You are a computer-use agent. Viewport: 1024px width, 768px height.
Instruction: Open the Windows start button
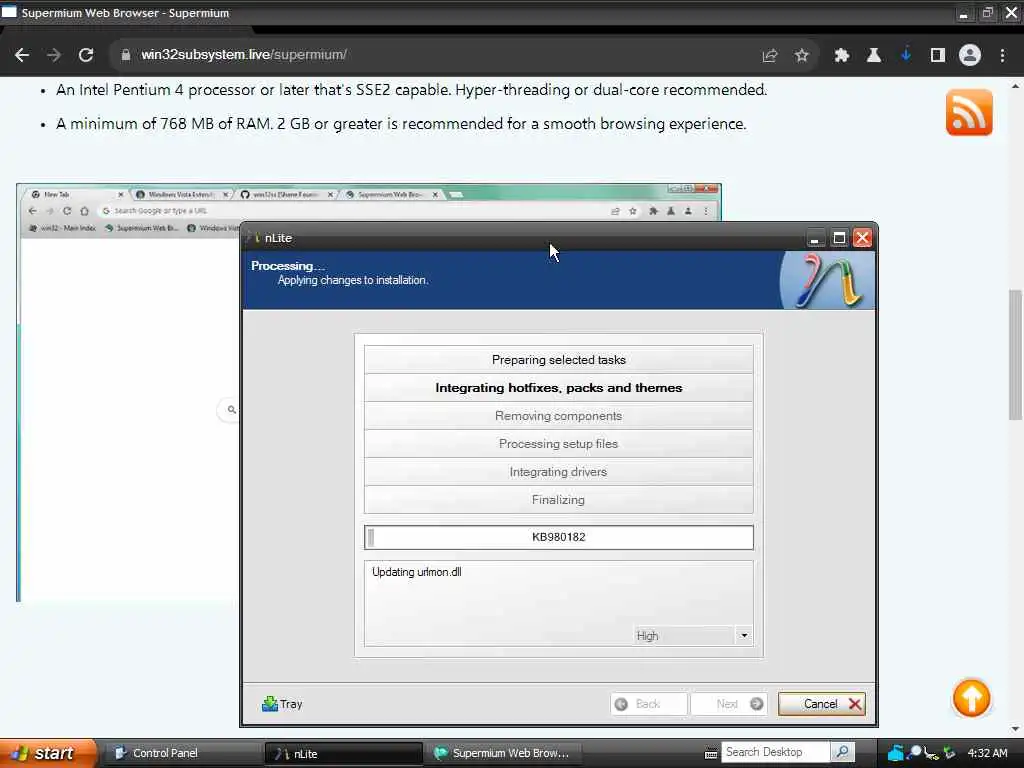(47, 753)
